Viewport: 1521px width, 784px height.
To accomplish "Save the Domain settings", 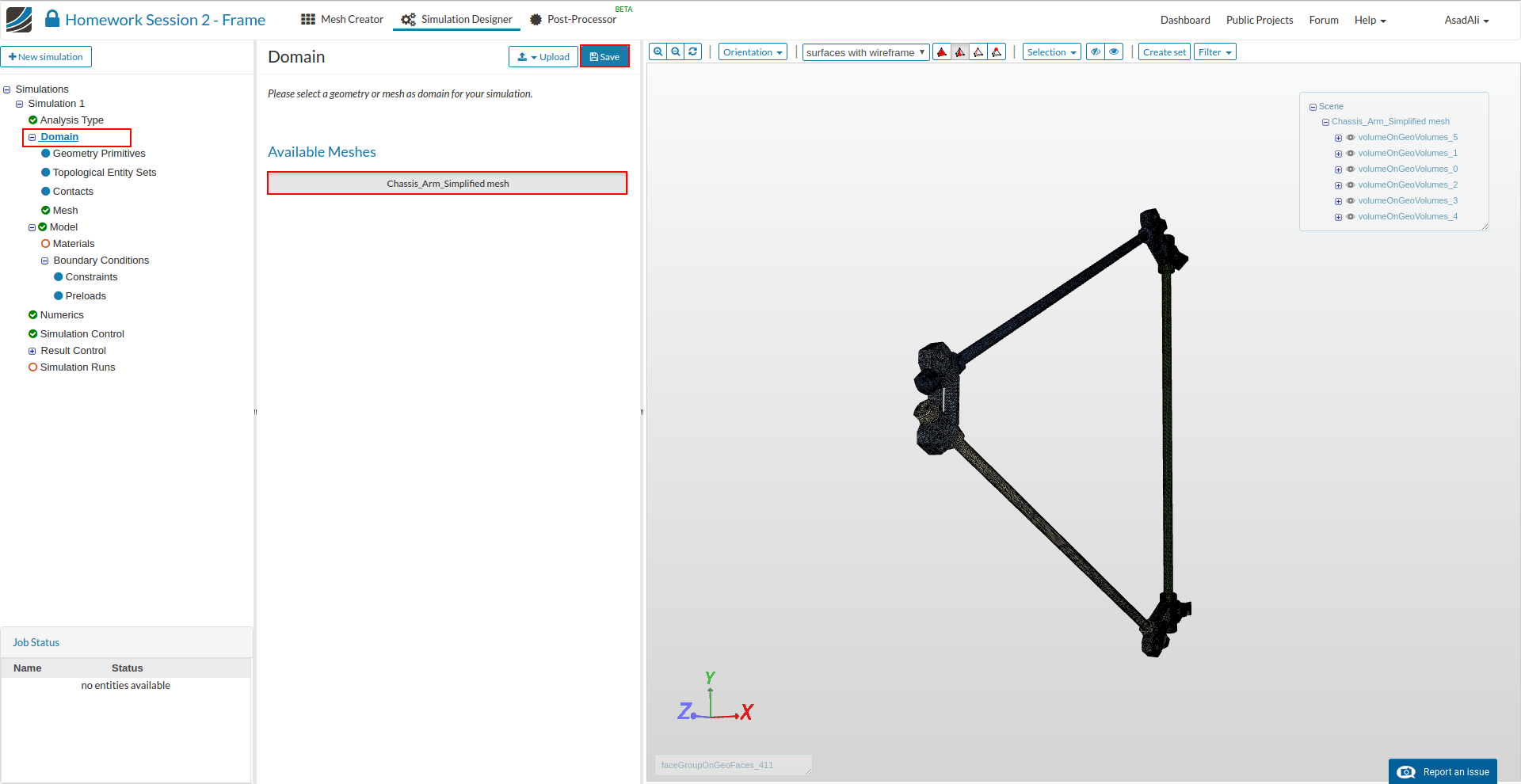I will click(604, 57).
